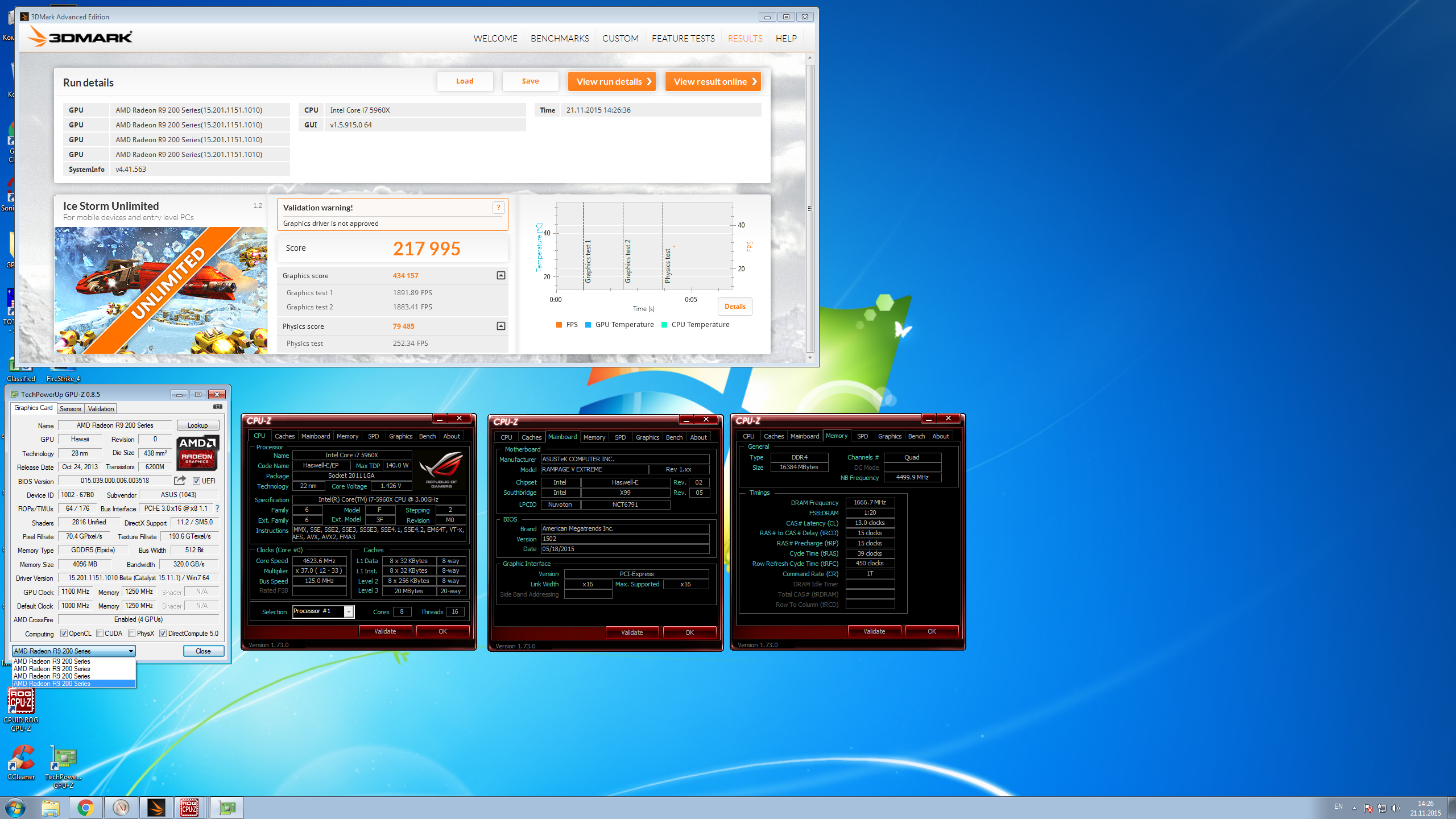The width and height of the screenshot is (1456, 819).
Task: Click the ROG CPU-Z taskbar icon
Action: pyautogui.click(x=189, y=808)
